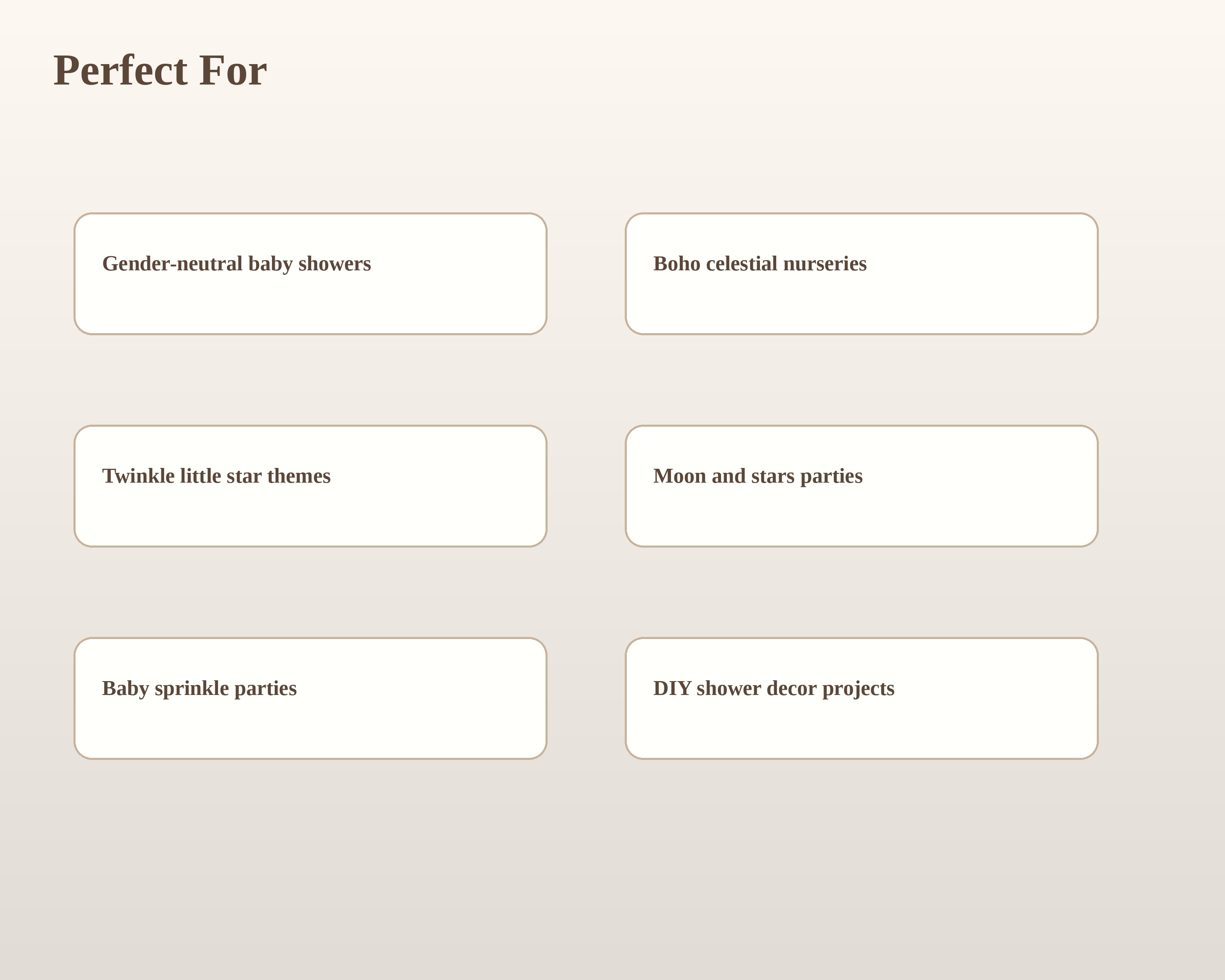Click the DIY shower decor projects card
Viewport: 1225px width, 980px height.
(861, 698)
